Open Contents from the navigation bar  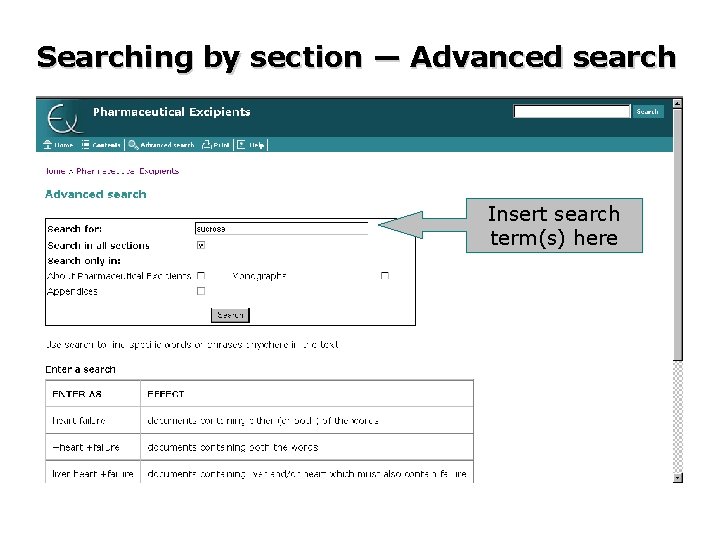pos(101,145)
